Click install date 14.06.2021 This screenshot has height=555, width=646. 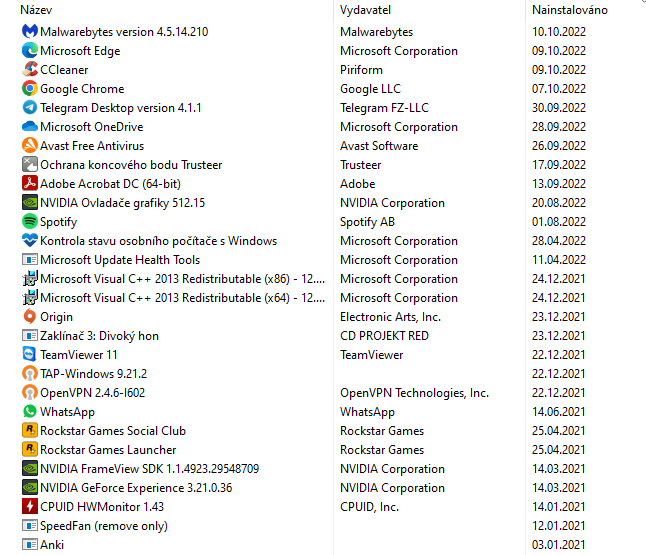pos(559,411)
